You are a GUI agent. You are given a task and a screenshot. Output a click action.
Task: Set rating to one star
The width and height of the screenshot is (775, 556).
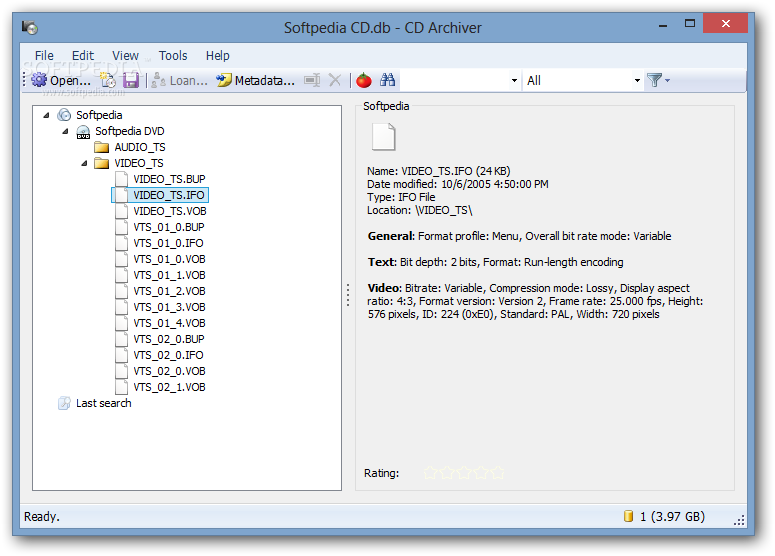click(x=431, y=473)
